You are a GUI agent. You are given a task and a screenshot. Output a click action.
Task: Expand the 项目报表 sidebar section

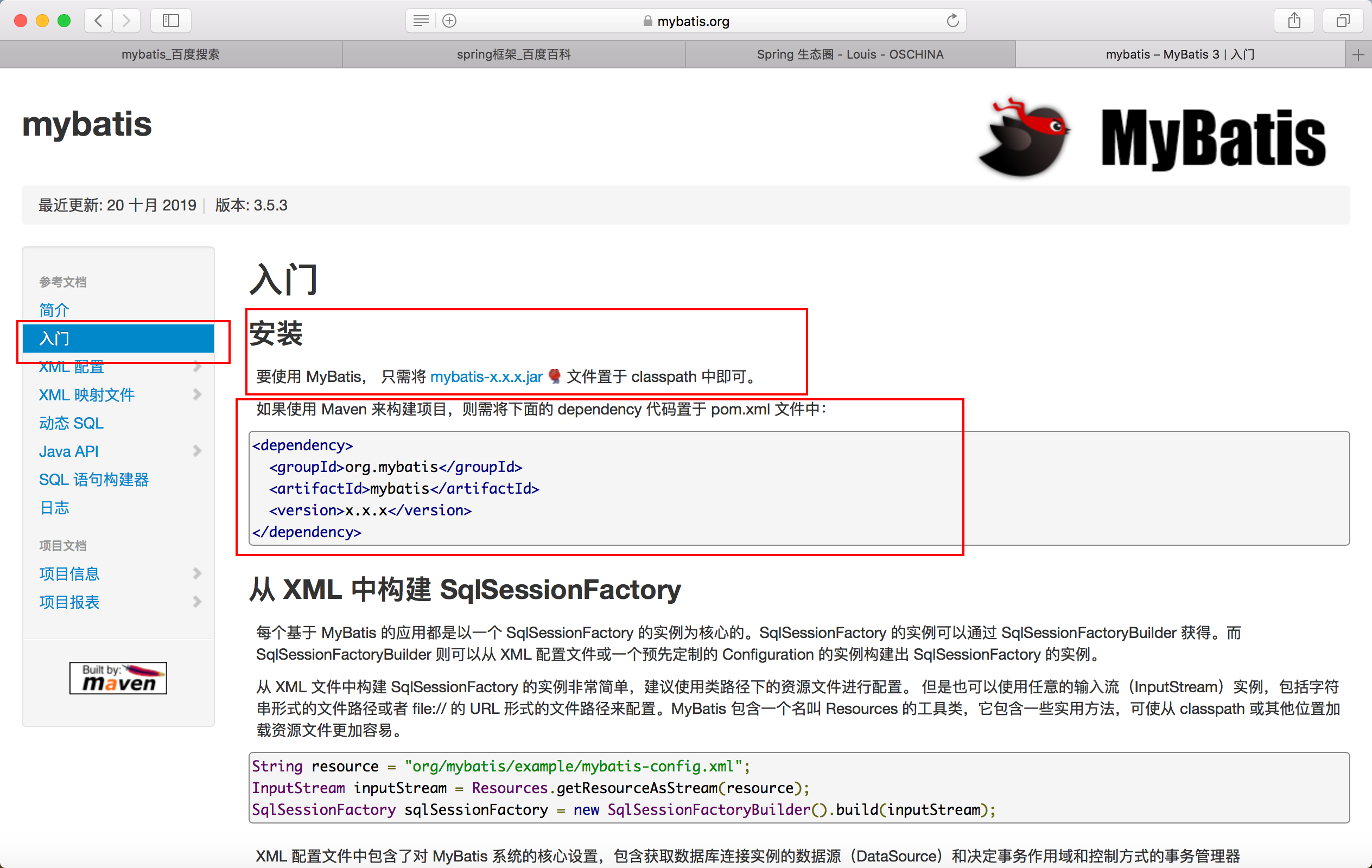click(x=198, y=602)
